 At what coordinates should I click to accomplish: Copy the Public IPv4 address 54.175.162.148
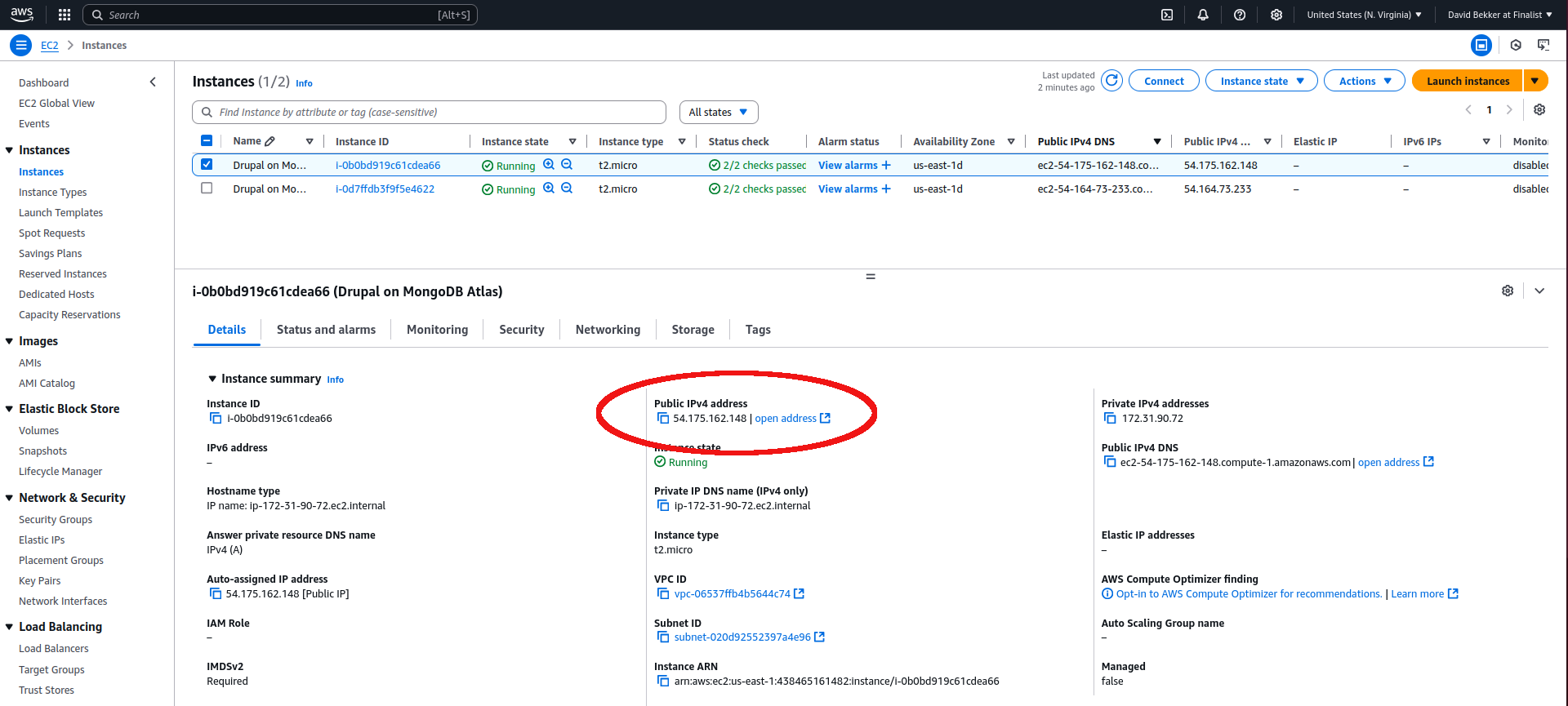(x=663, y=418)
